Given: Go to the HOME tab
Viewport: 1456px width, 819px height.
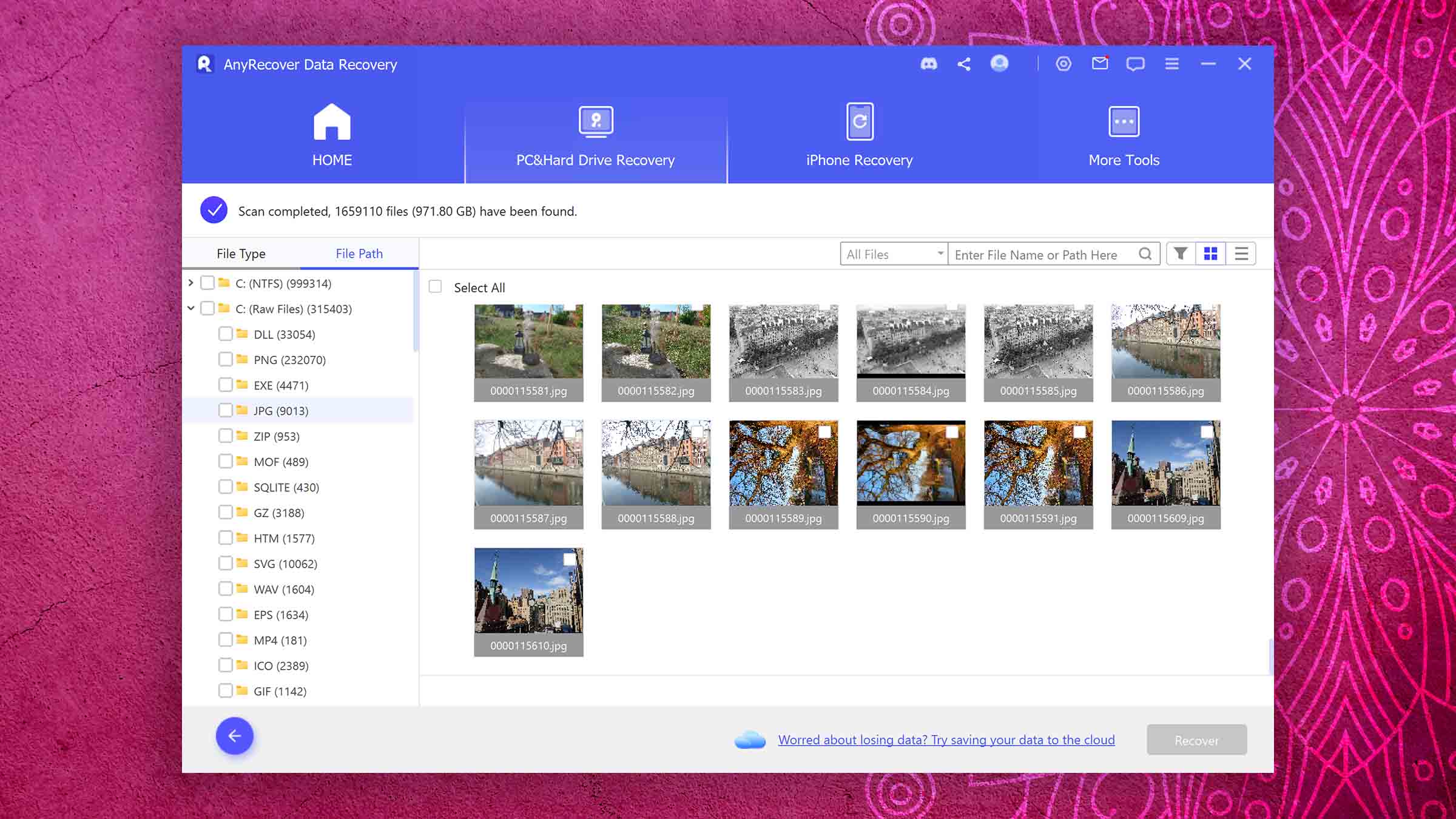Looking at the screenshot, I should [332, 136].
